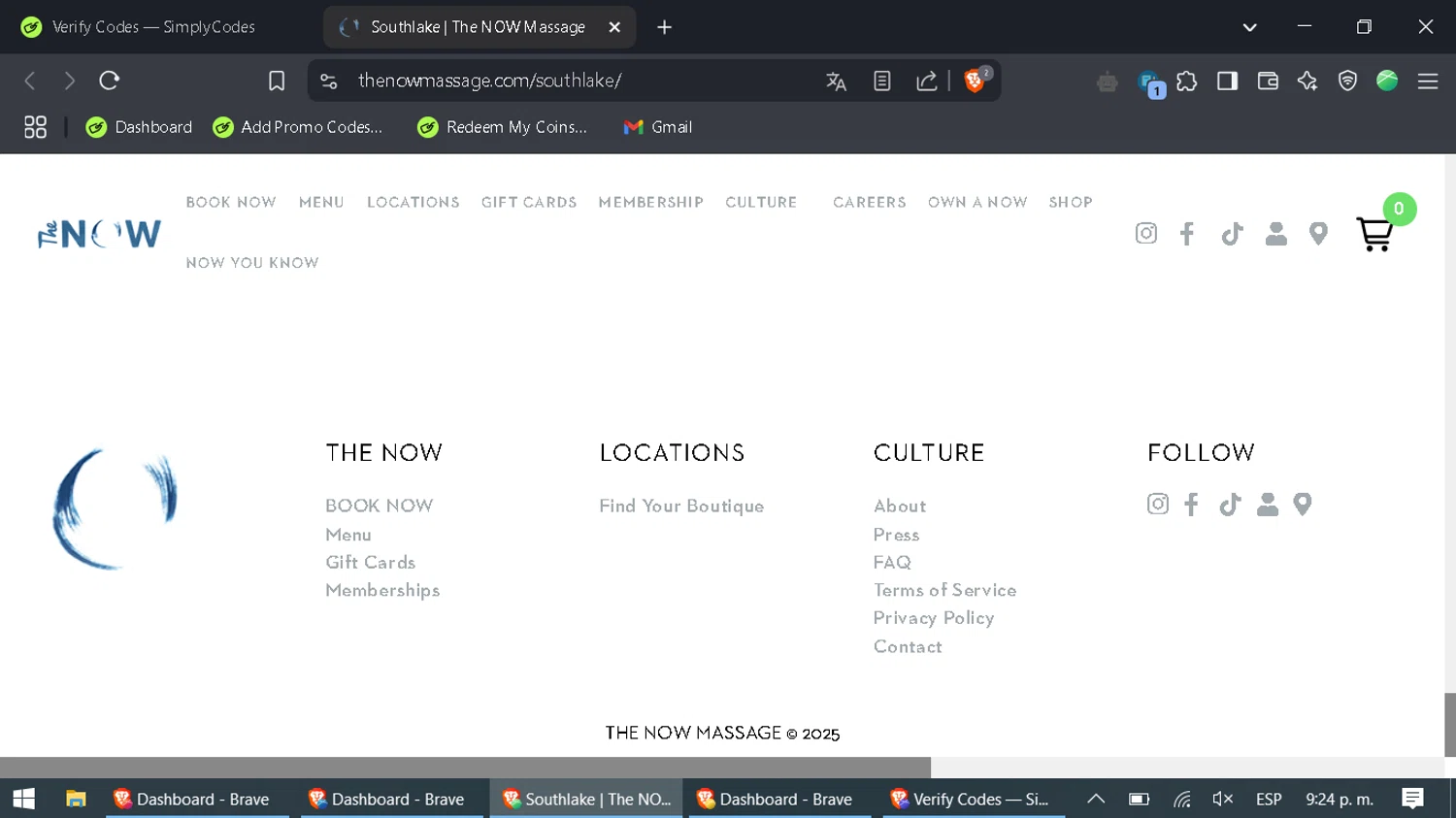Open Dashboard bookmark
Screen dimensions: 1456x818
tap(139, 127)
